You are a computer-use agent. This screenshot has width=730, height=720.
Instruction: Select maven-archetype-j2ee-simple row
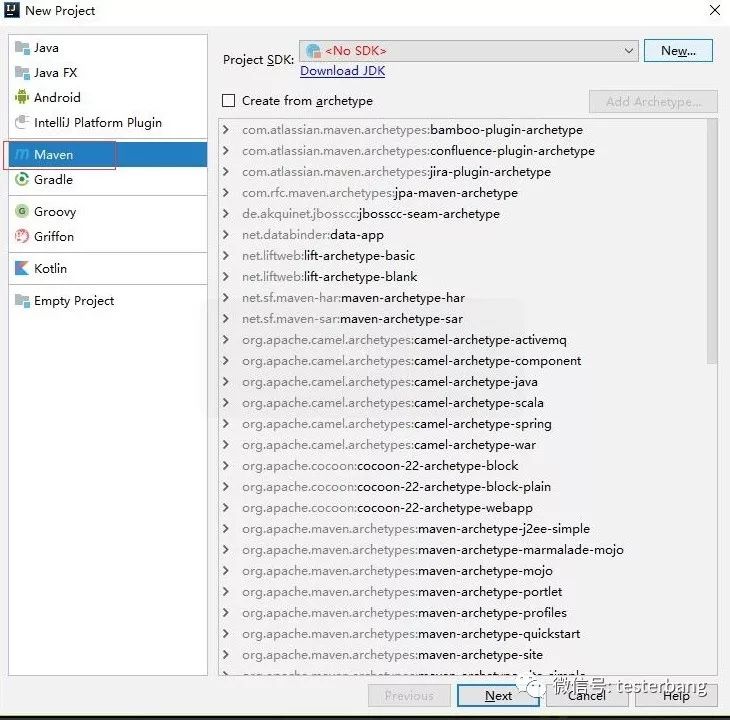tap(463, 529)
